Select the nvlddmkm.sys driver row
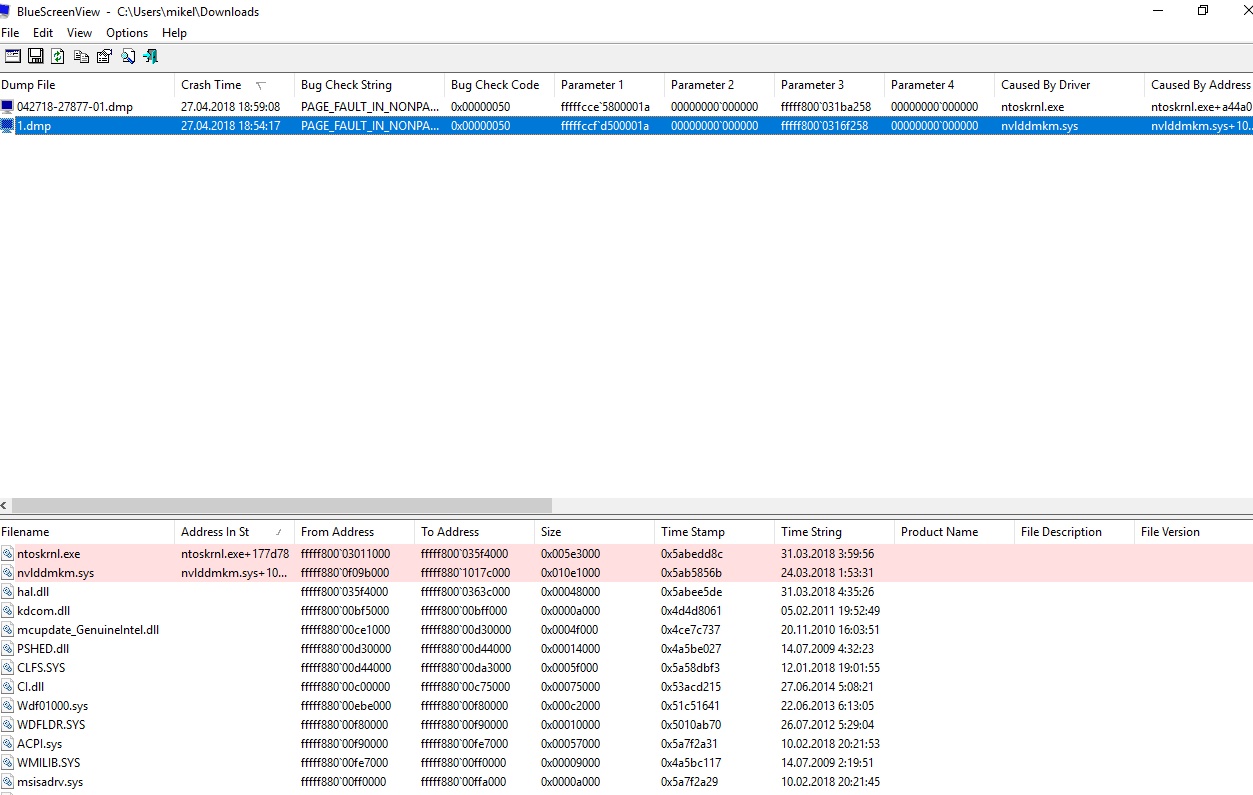1253x795 pixels. [56, 573]
